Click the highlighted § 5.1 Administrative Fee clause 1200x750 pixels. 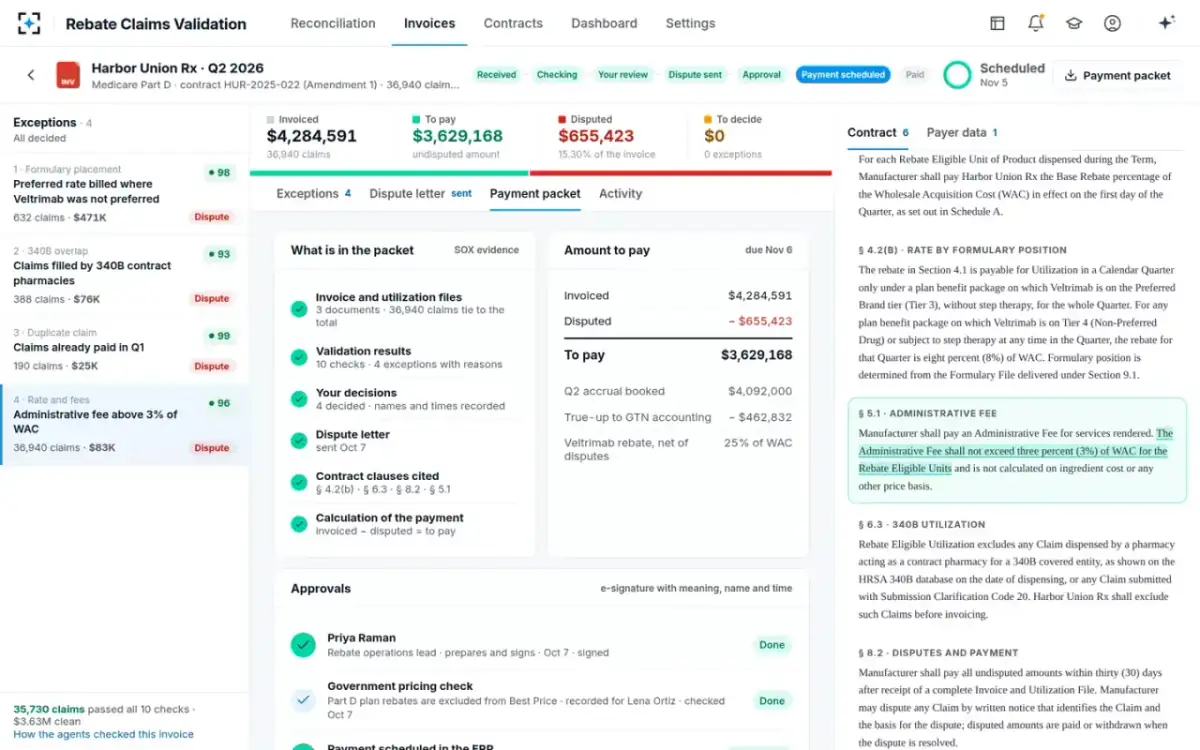pos(1017,450)
